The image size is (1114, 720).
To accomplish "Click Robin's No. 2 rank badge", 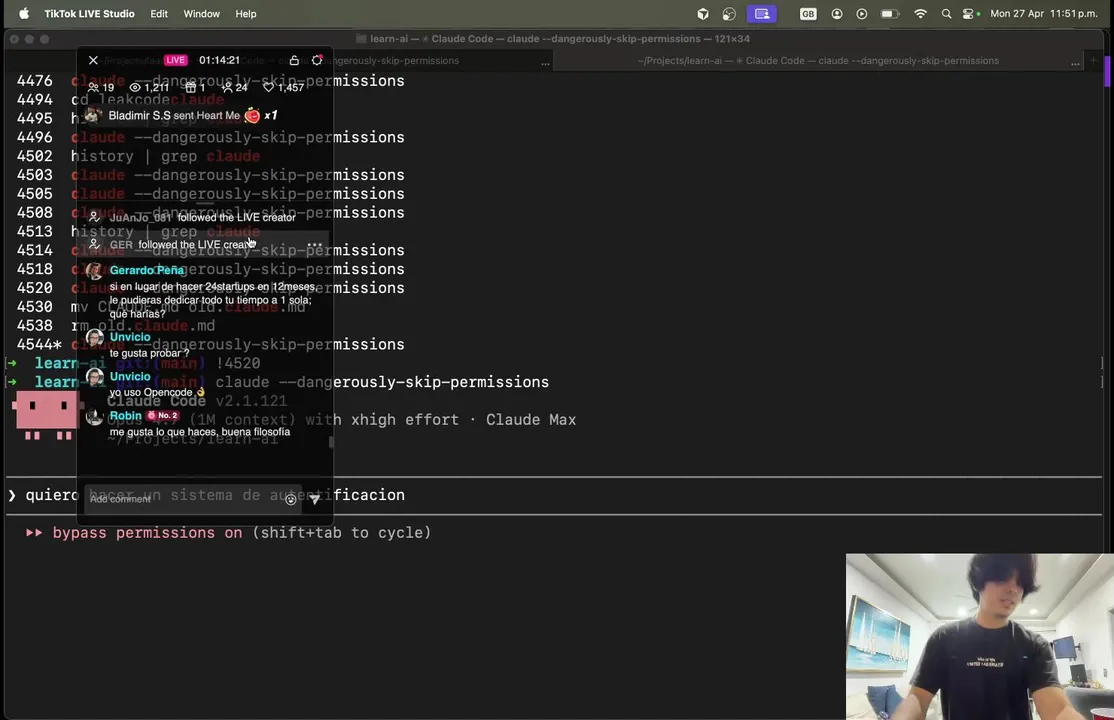I will coord(163,416).
